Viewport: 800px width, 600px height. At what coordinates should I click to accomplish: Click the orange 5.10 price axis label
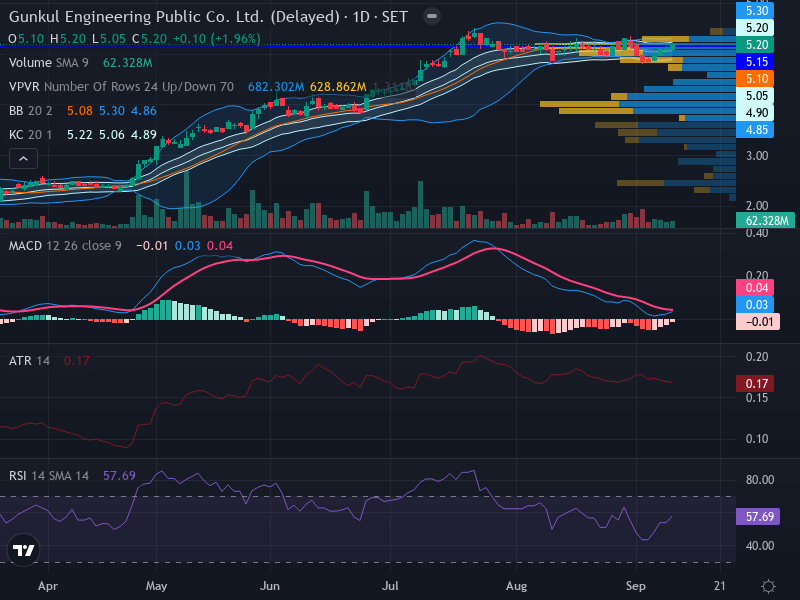pyautogui.click(x=755, y=79)
